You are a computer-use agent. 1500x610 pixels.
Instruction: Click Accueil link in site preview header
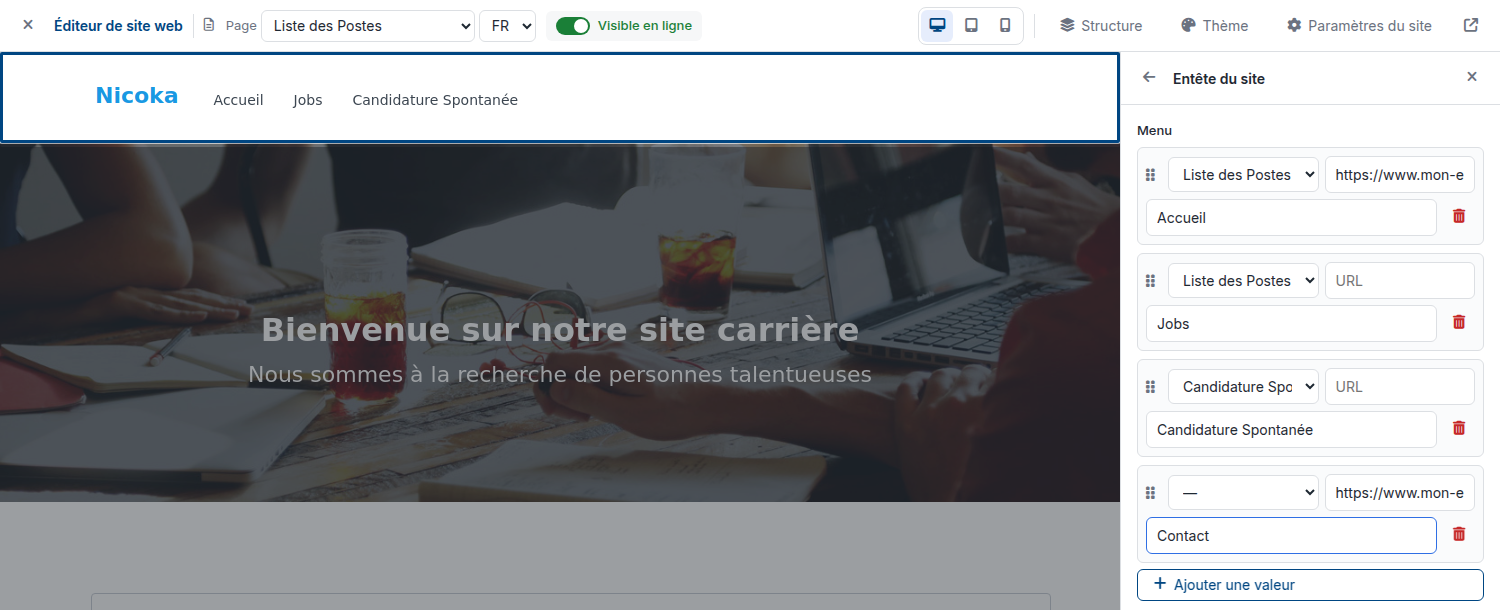coord(238,100)
